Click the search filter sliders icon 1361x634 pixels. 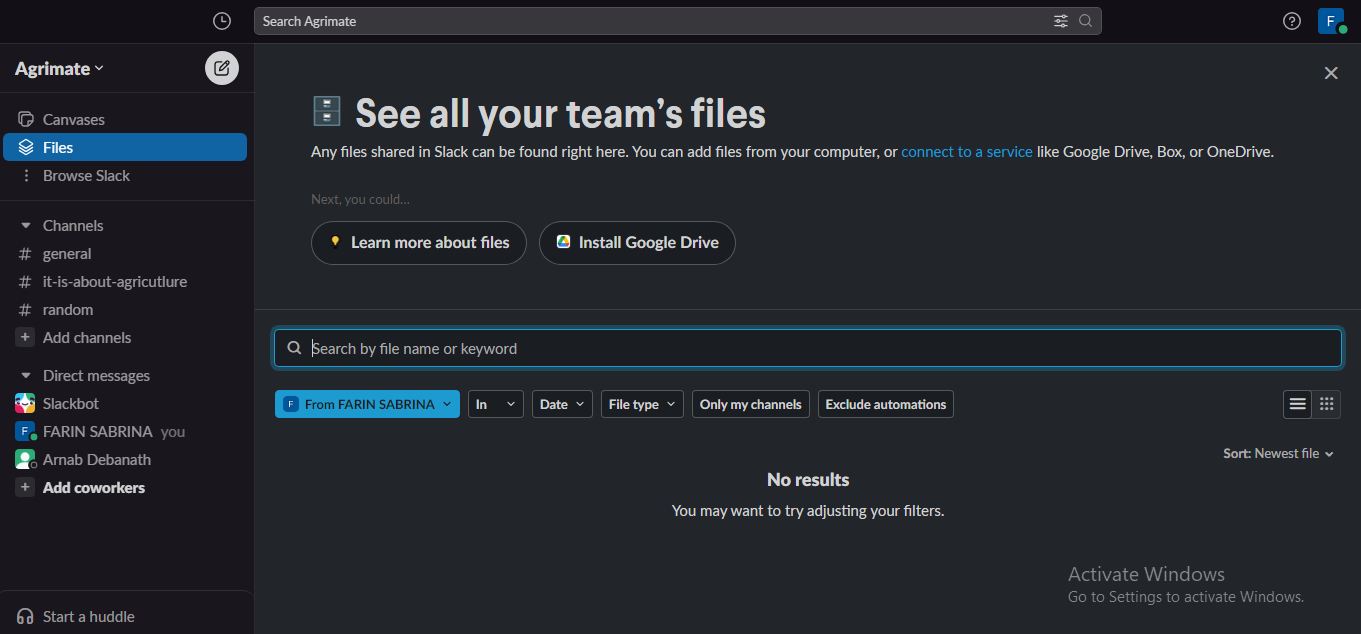(1060, 21)
